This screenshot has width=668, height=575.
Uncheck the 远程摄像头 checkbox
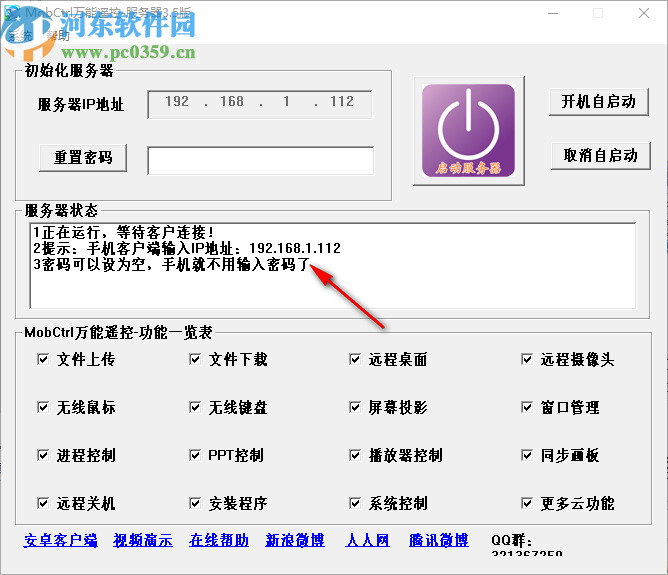coord(527,359)
